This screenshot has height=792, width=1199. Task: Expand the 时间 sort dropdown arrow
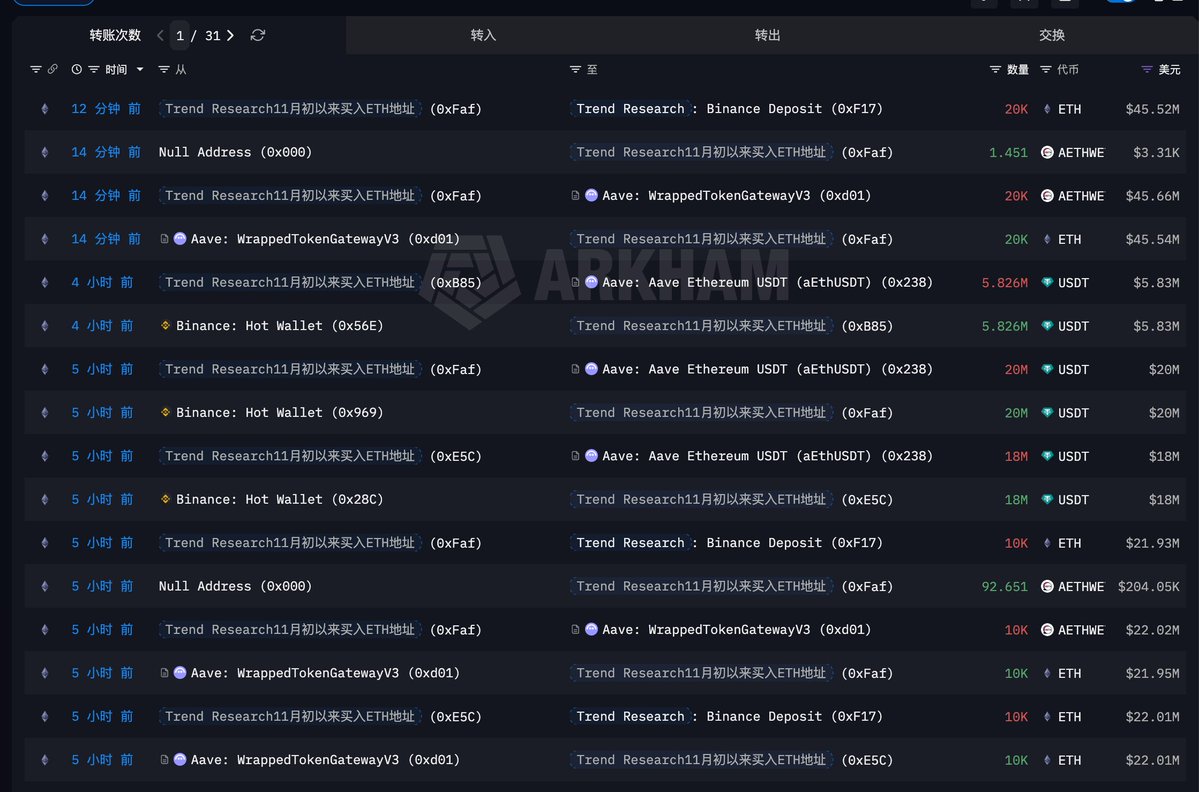point(139,69)
